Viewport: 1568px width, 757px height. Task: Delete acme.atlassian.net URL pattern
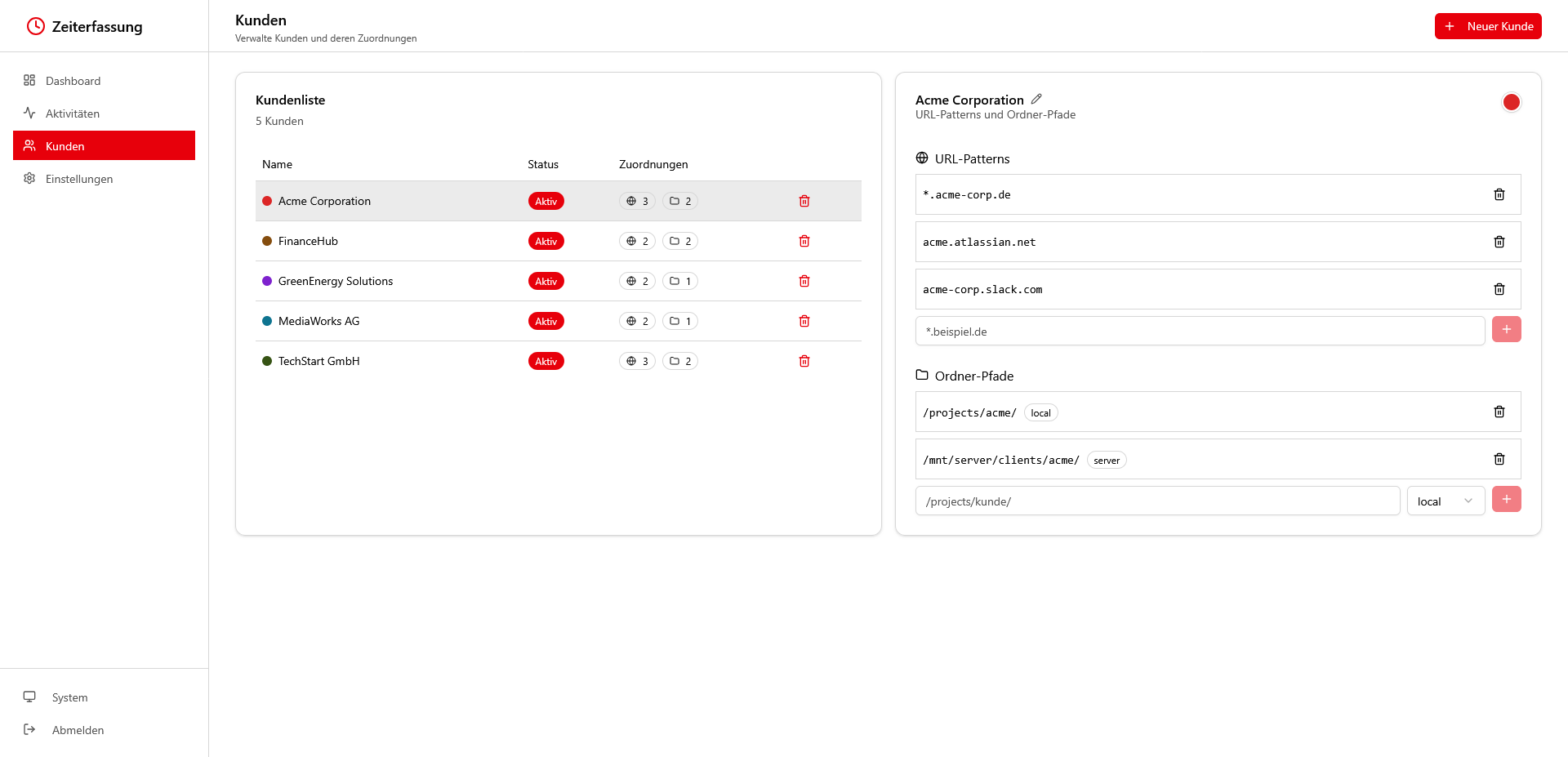click(1499, 242)
